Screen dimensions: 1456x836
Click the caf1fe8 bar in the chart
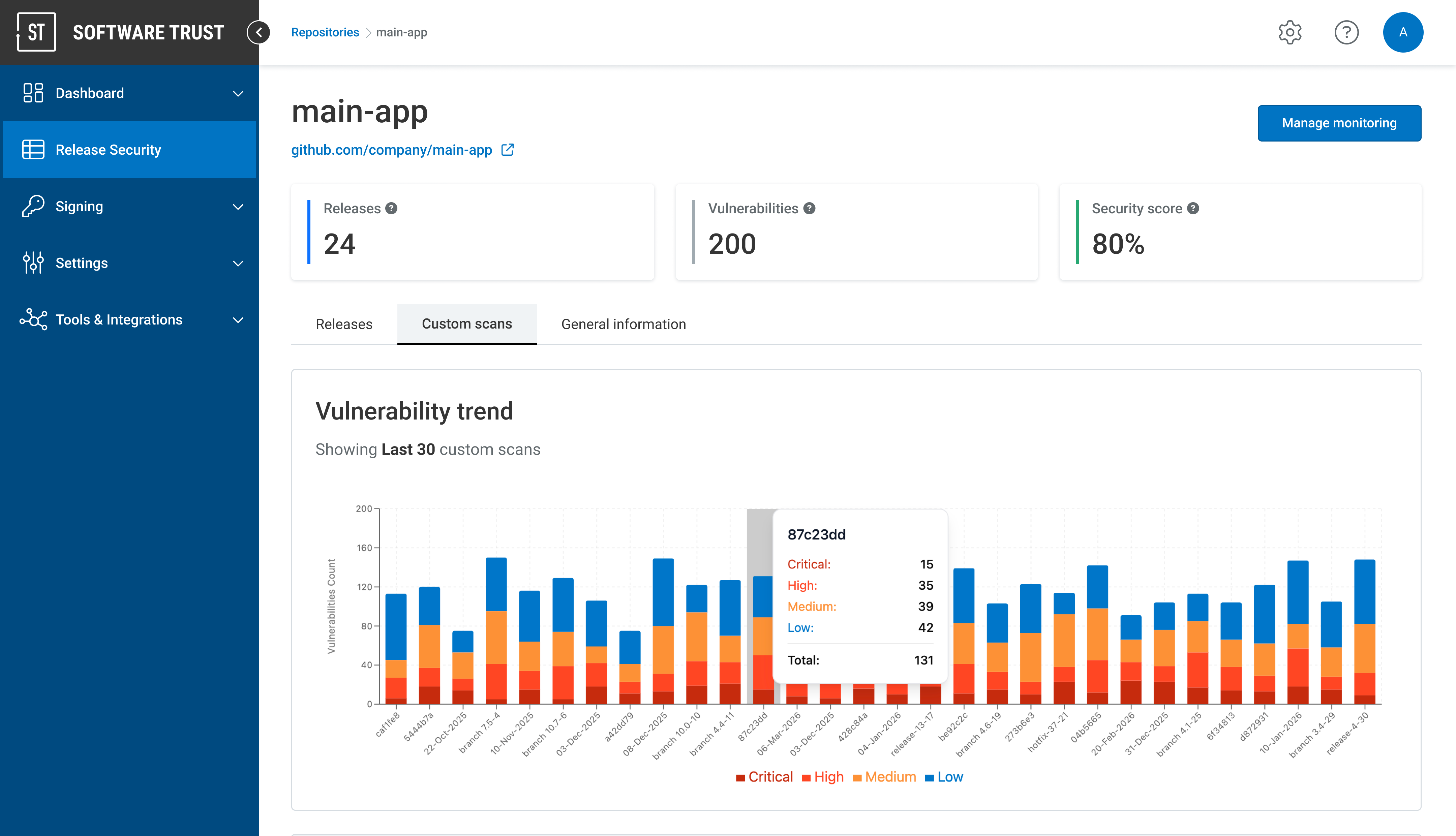[396, 649]
